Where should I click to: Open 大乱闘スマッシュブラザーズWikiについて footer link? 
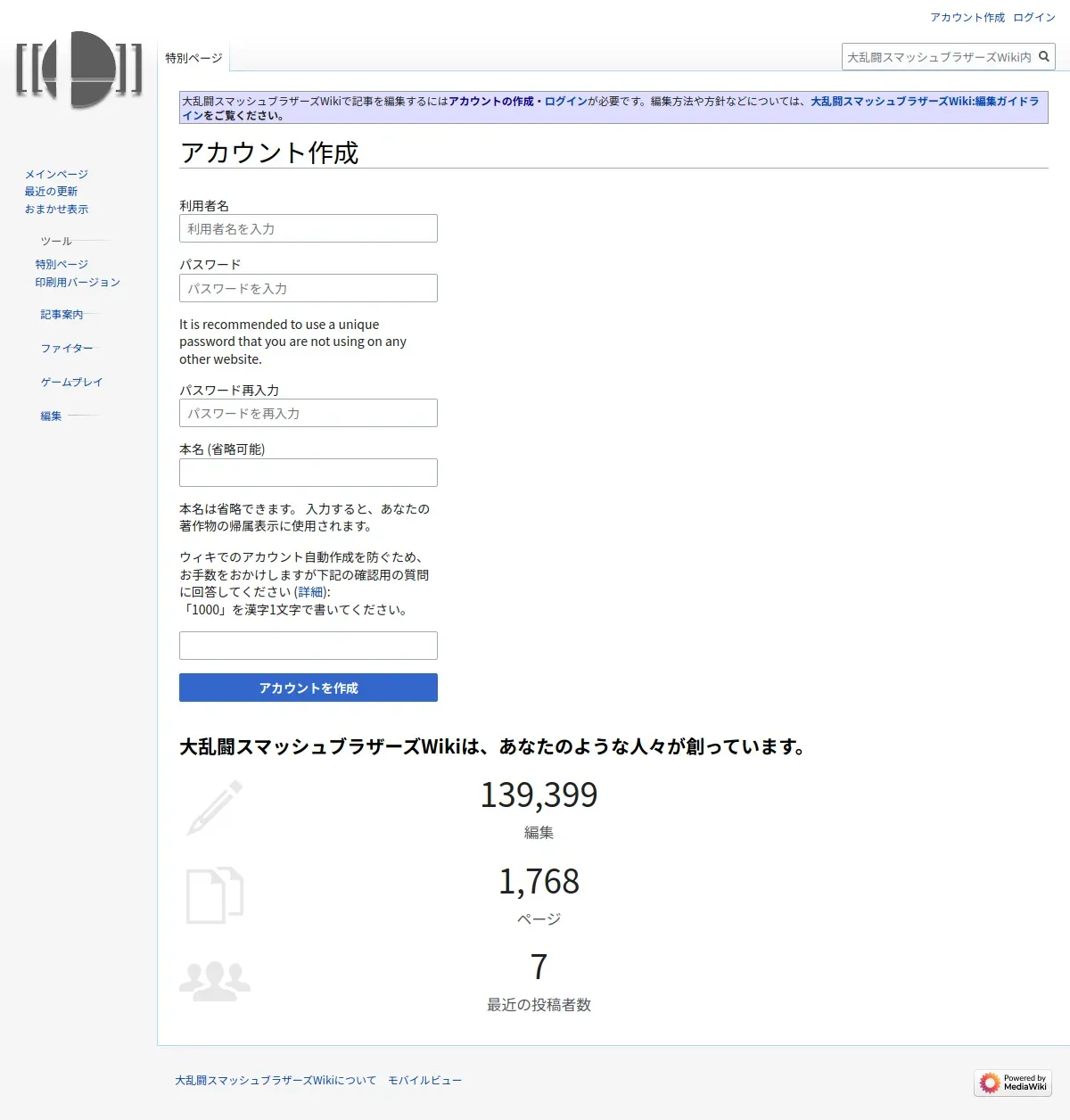pyautogui.click(x=276, y=1080)
